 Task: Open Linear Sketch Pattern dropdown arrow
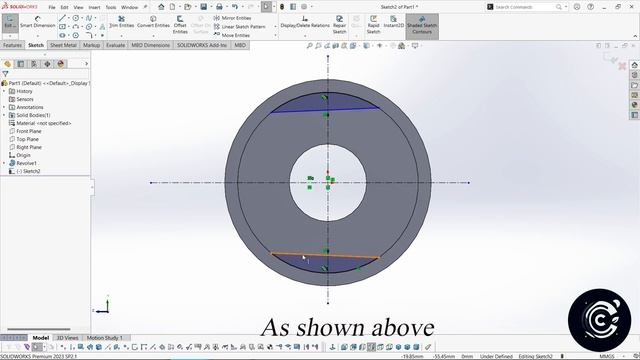point(275,27)
